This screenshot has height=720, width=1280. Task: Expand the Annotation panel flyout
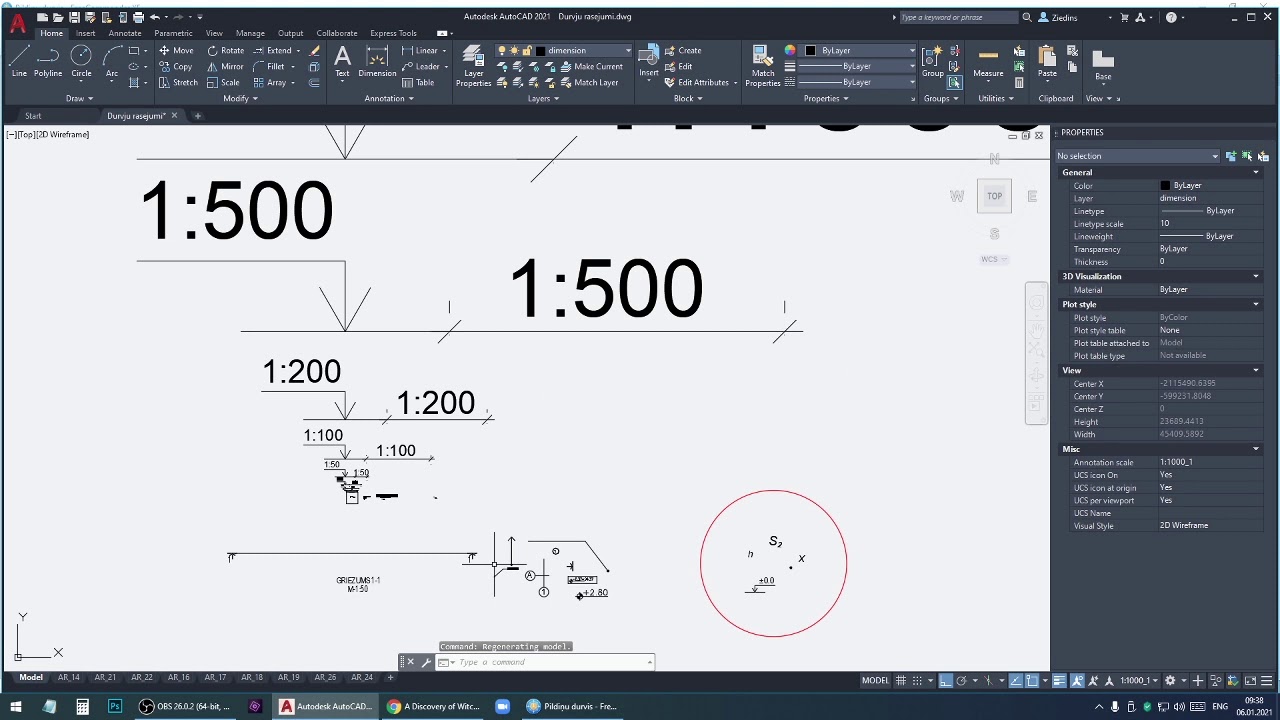[x=389, y=98]
